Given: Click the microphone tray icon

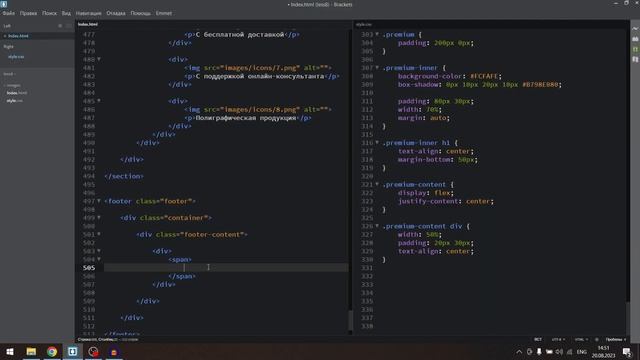Looking at the screenshot, I should pyautogui.click(x=539, y=352).
